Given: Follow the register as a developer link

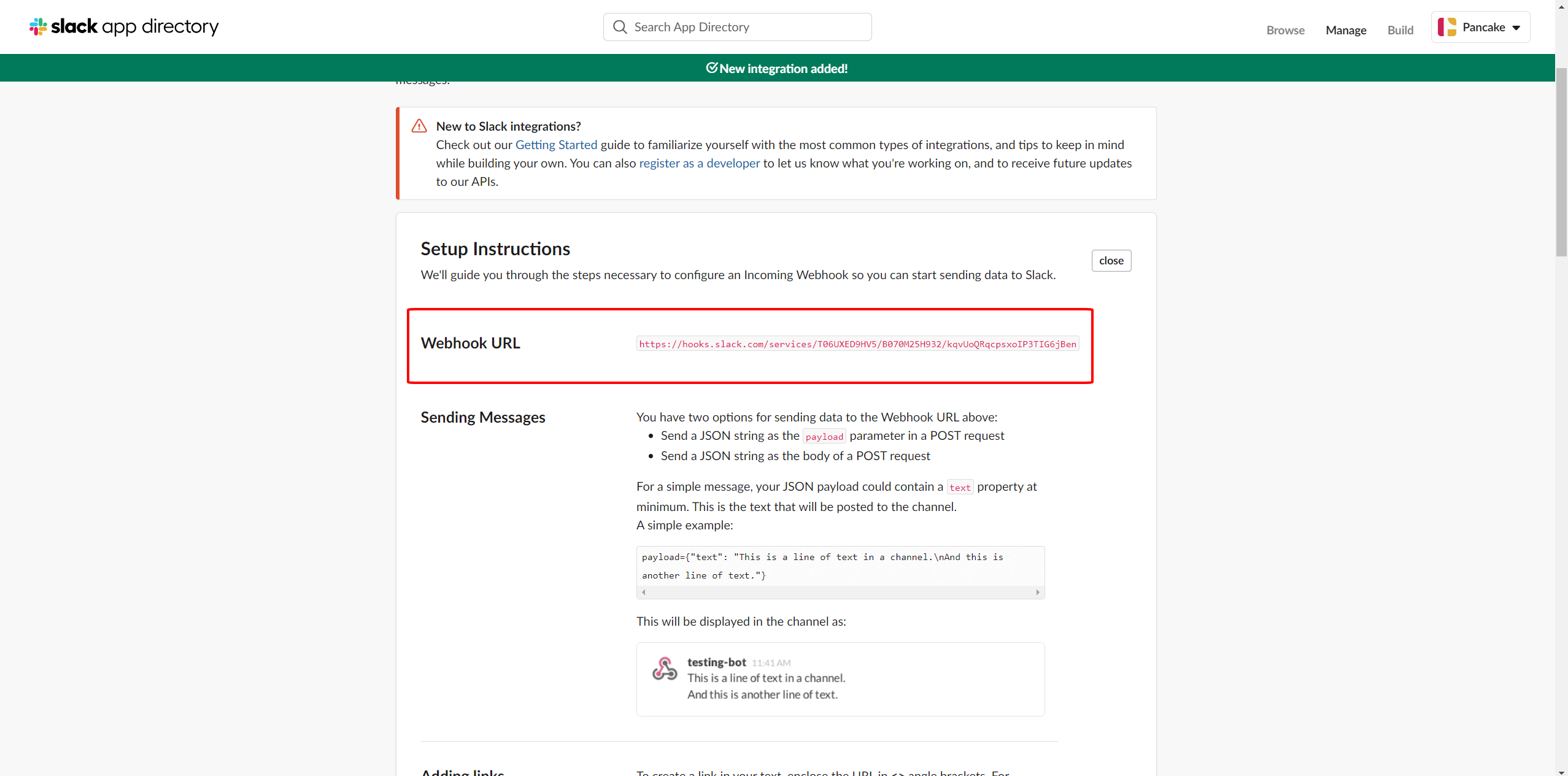Looking at the screenshot, I should pyautogui.click(x=699, y=163).
